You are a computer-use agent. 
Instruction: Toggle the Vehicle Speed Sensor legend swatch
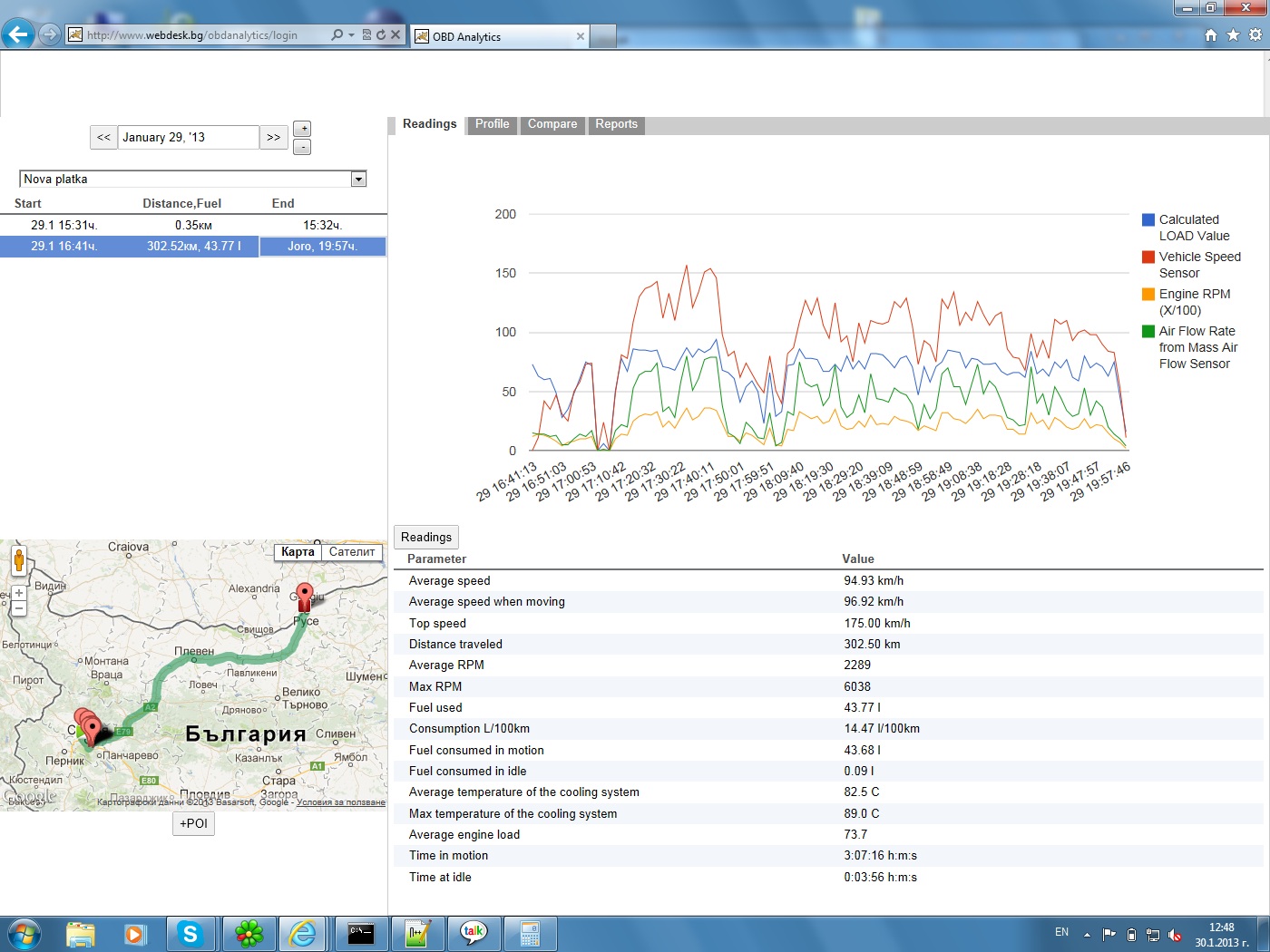point(1148,257)
